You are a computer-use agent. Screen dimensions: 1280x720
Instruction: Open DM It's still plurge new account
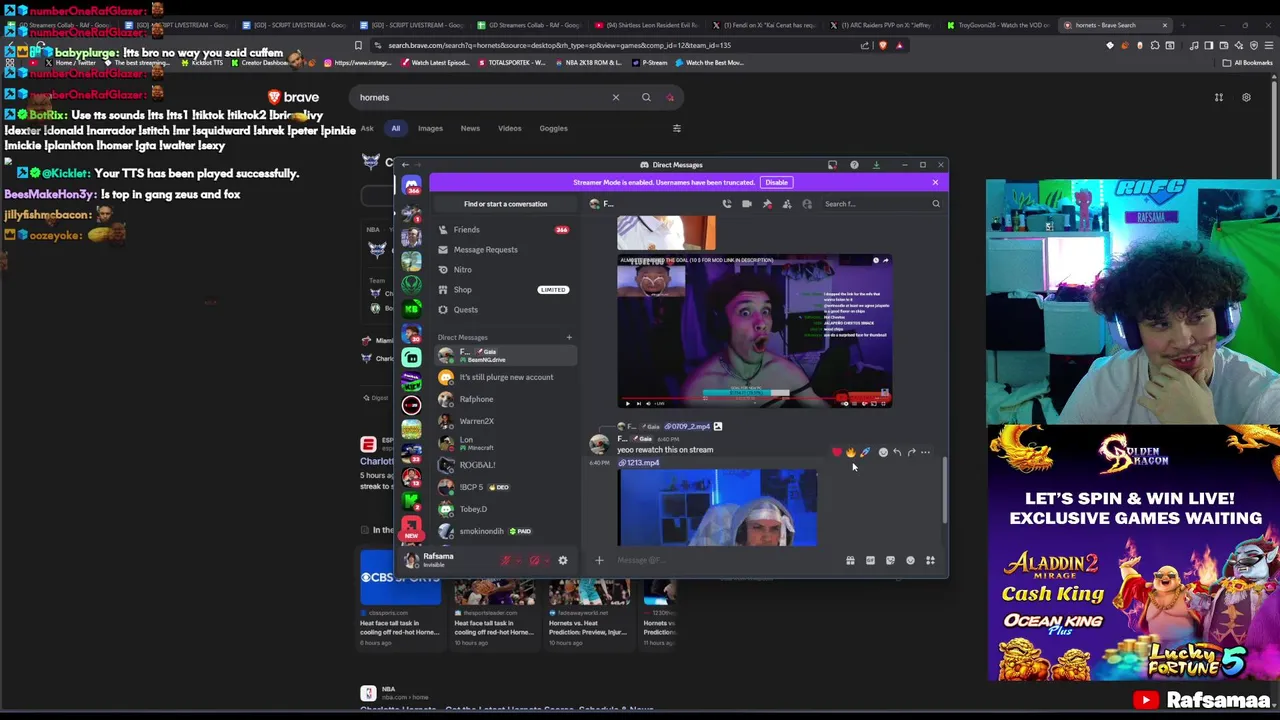click(x=504, y=377)
